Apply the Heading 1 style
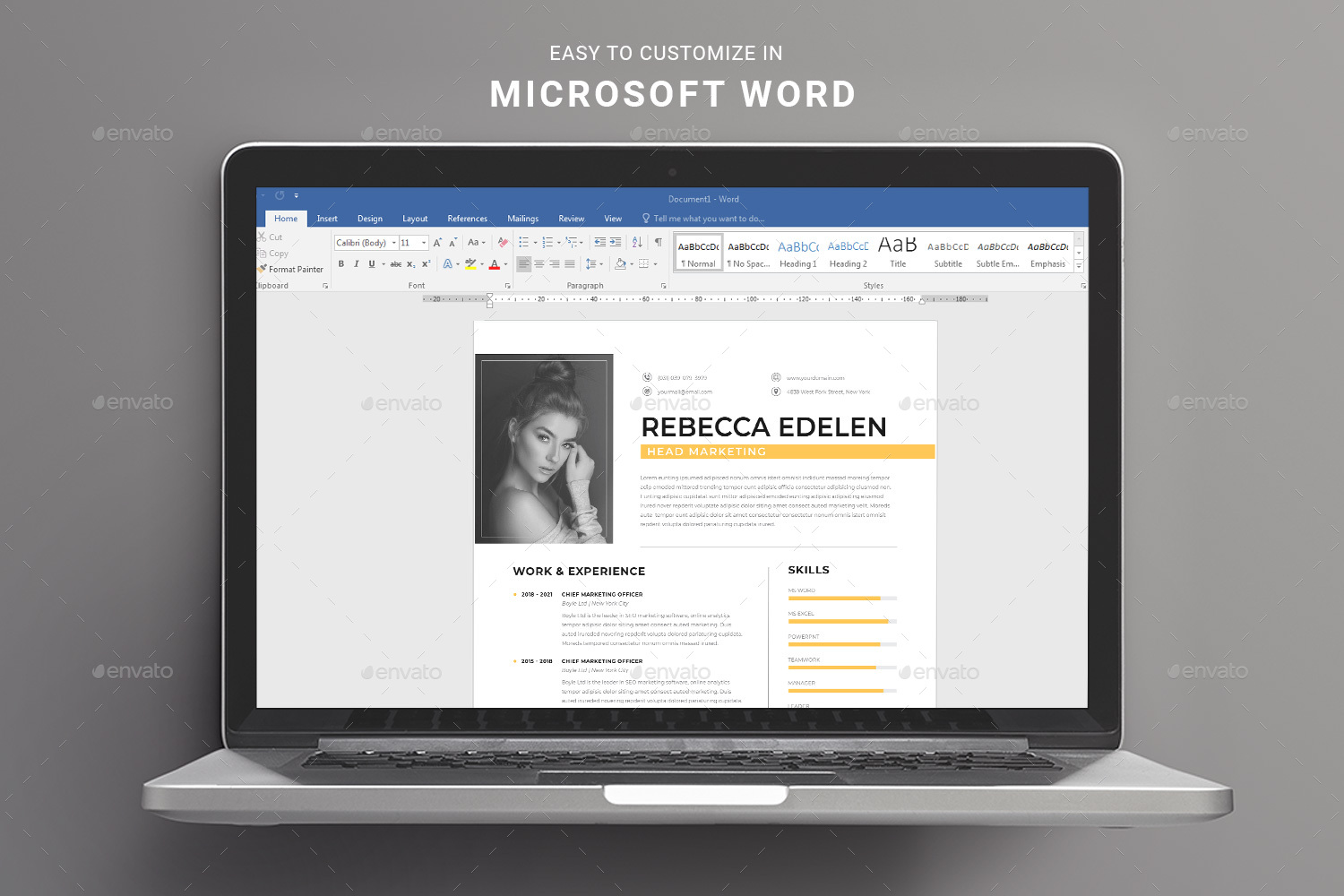Screen dimensions: 1344x896 [x=798, y=254]
